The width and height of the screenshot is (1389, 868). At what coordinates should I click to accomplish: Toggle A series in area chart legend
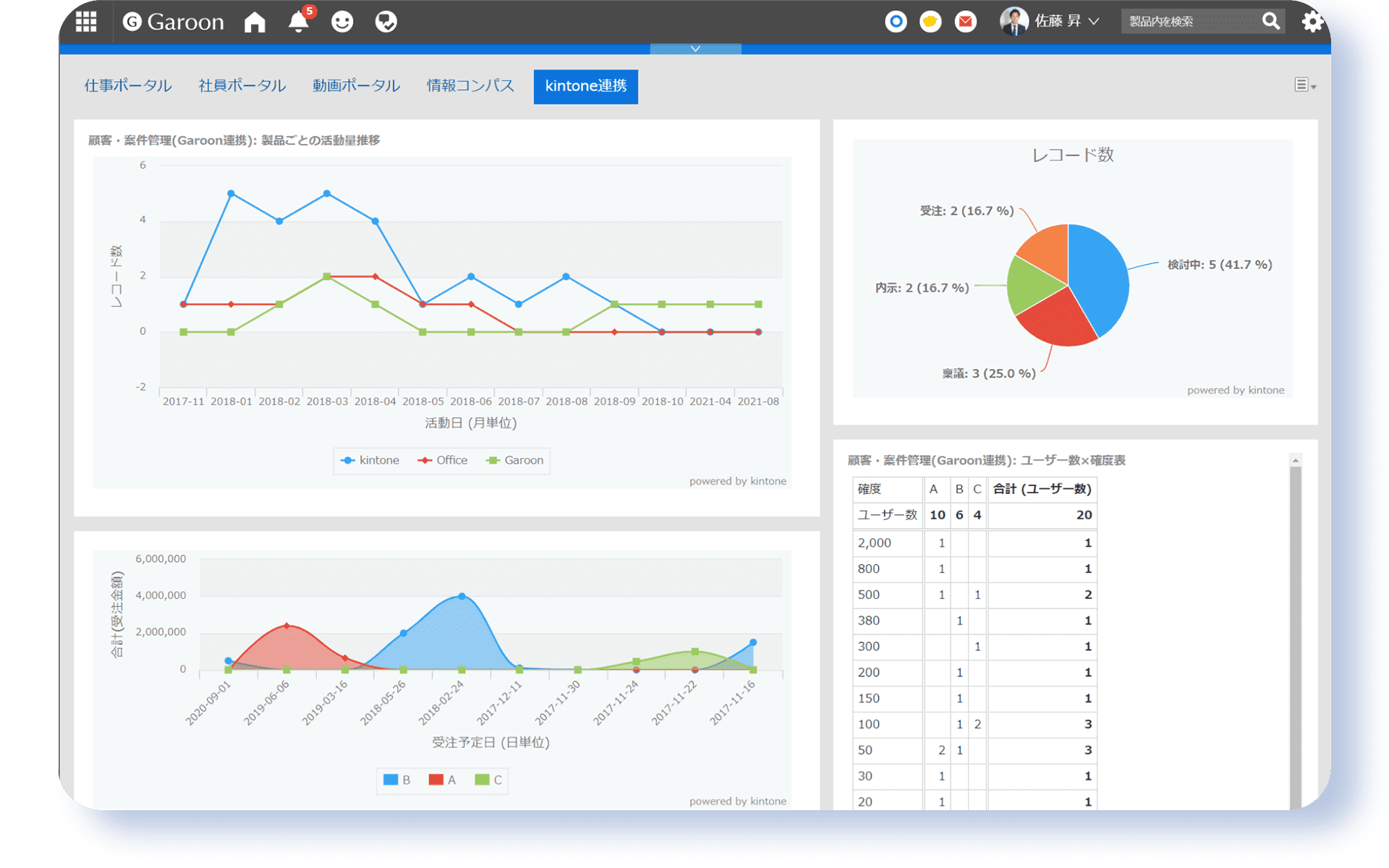pos(443,780)
